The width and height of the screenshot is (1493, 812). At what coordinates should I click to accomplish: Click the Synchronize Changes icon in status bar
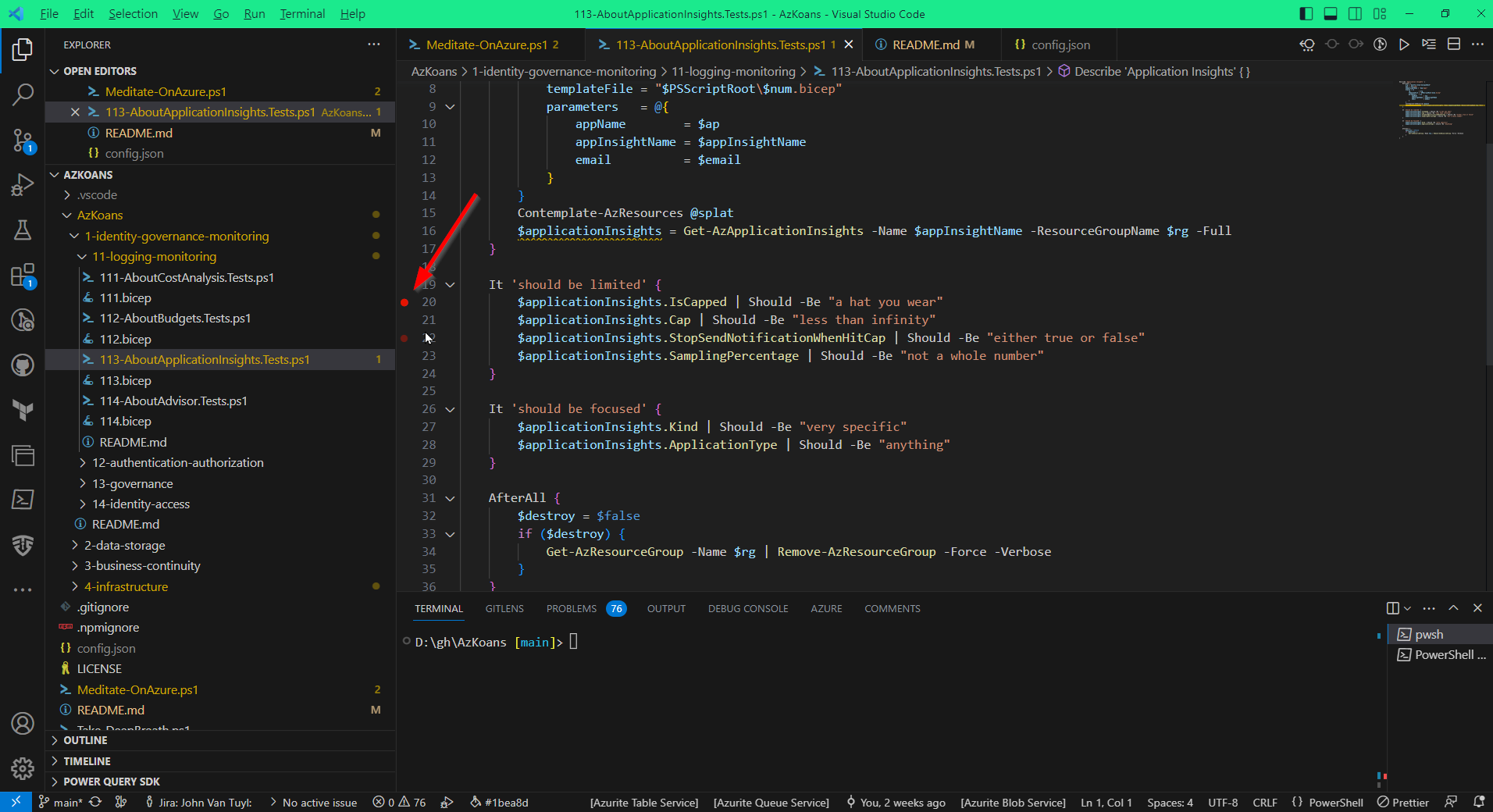(x=95, y=802)
